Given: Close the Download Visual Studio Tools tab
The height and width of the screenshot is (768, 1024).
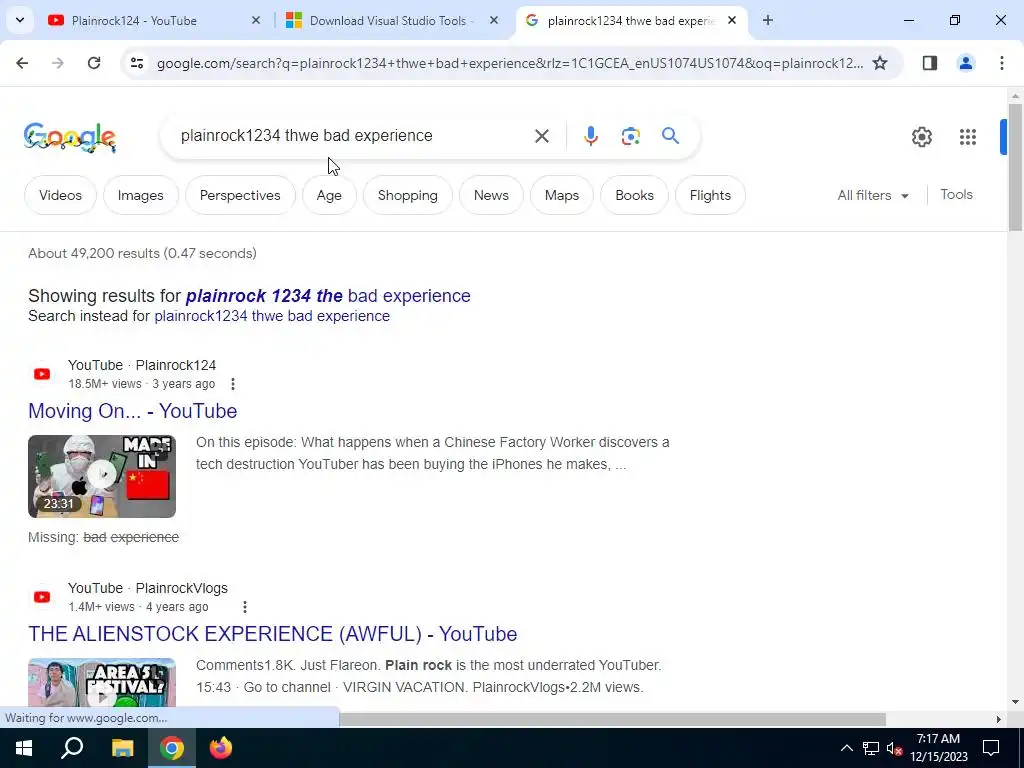Looking at the screenshot, I should click(494, 20).
